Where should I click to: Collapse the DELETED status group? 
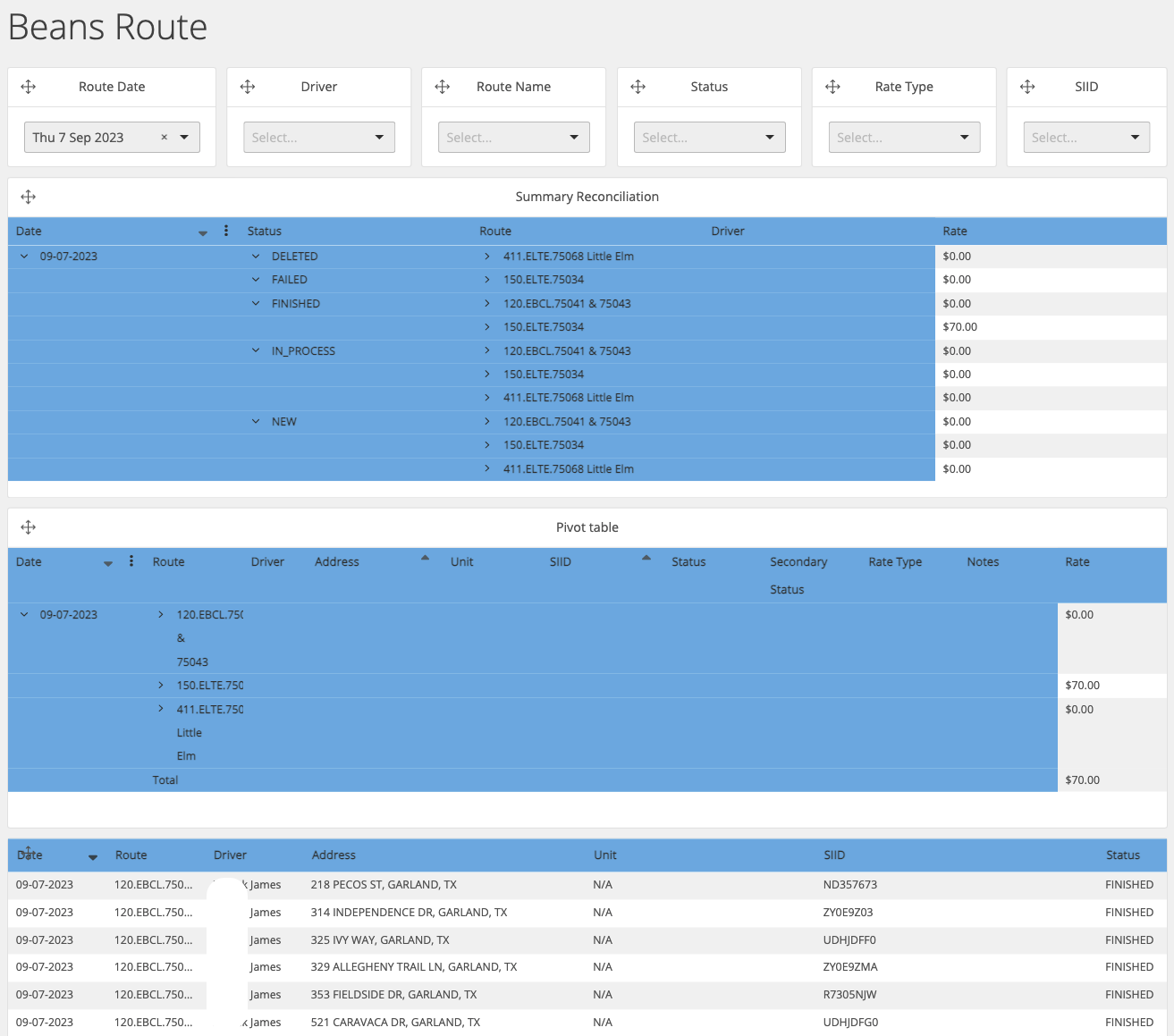256,256
